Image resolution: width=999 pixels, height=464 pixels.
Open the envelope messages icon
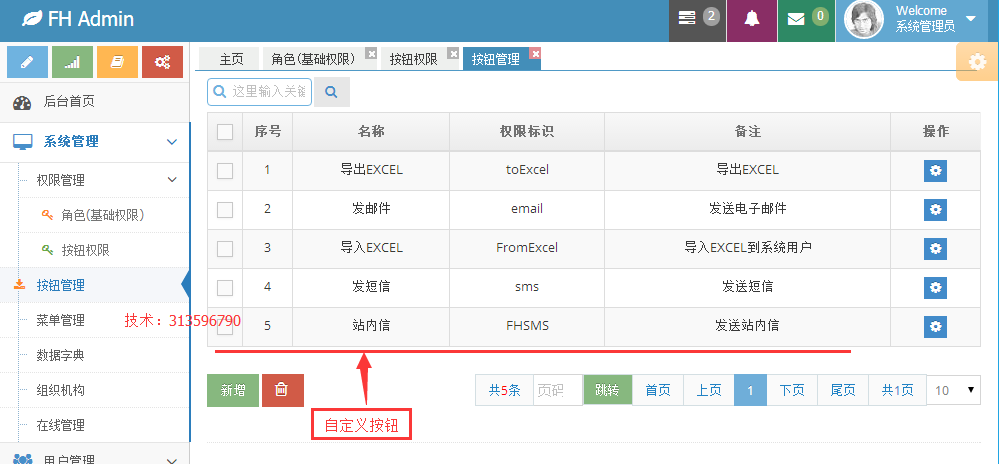(796, 19)
